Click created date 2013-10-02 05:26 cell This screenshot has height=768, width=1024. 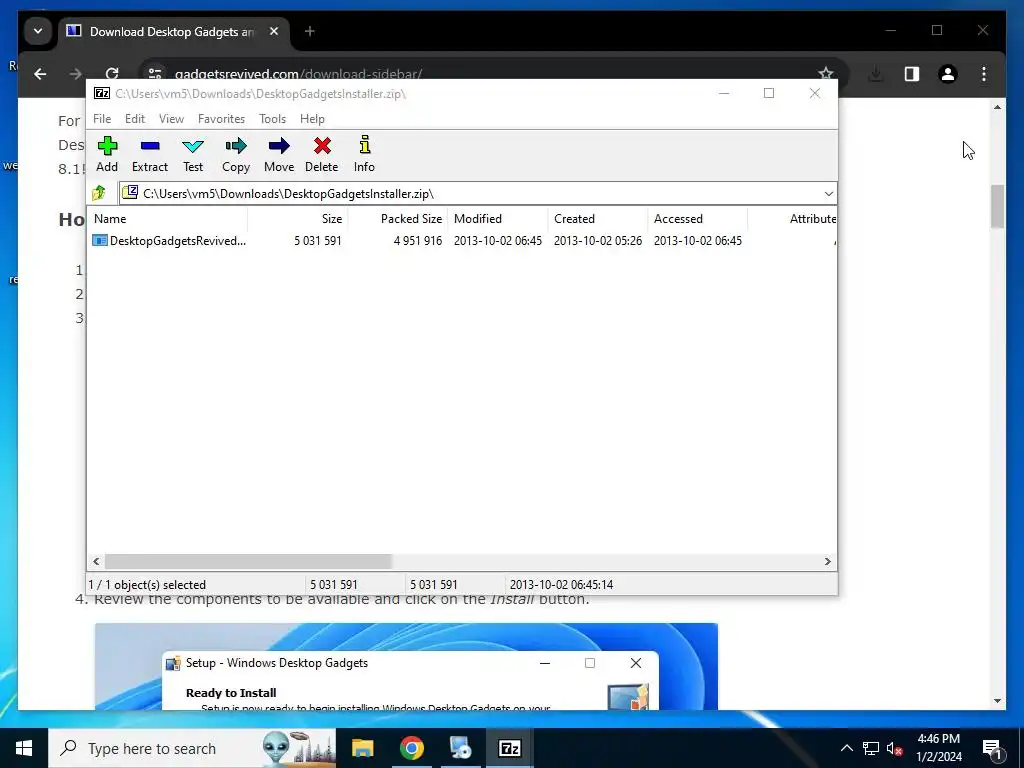[x=598, y=240]
